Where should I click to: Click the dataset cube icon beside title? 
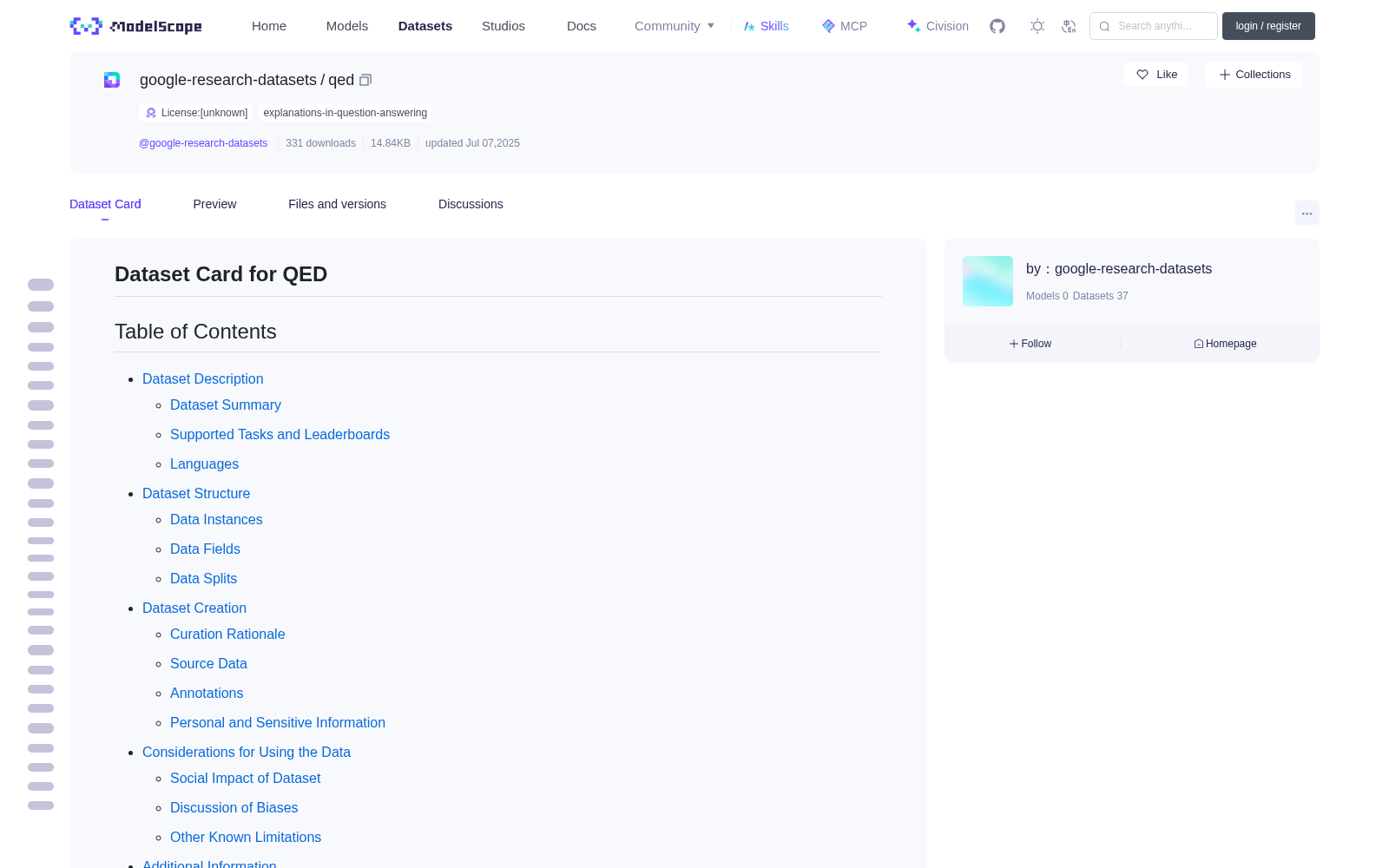click(x=112, y=80)
